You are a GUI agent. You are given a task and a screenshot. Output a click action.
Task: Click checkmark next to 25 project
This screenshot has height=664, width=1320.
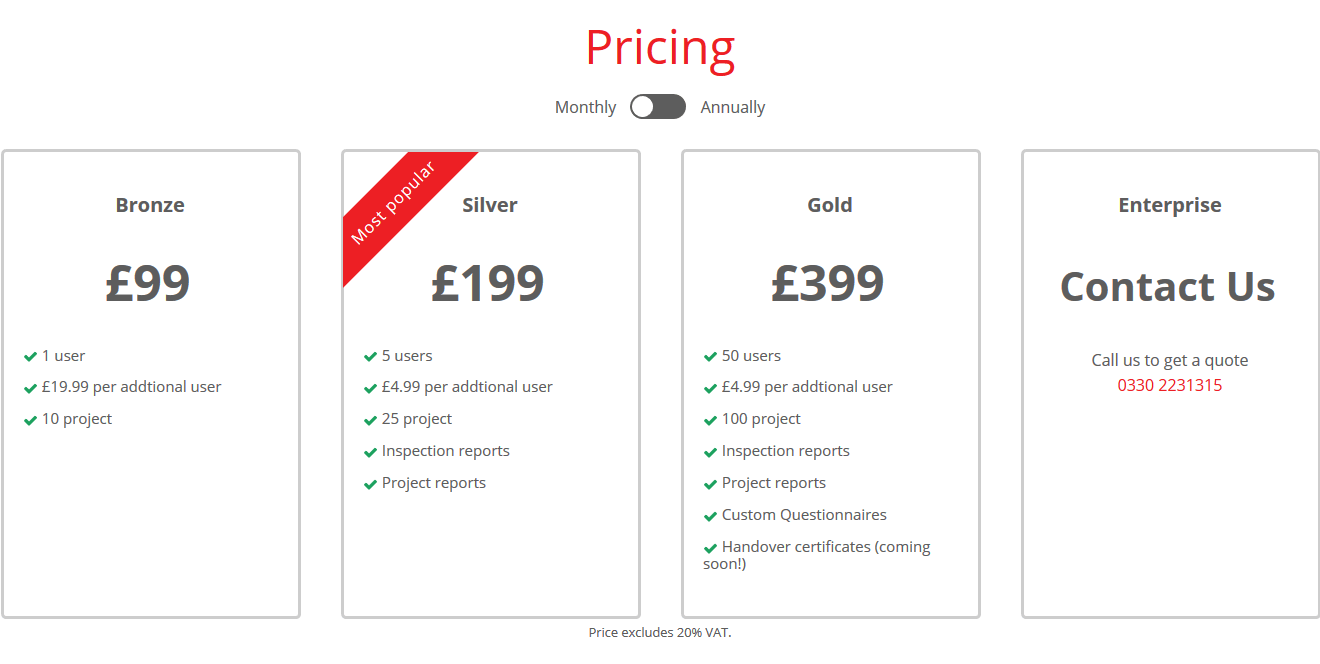pos(371,420)
